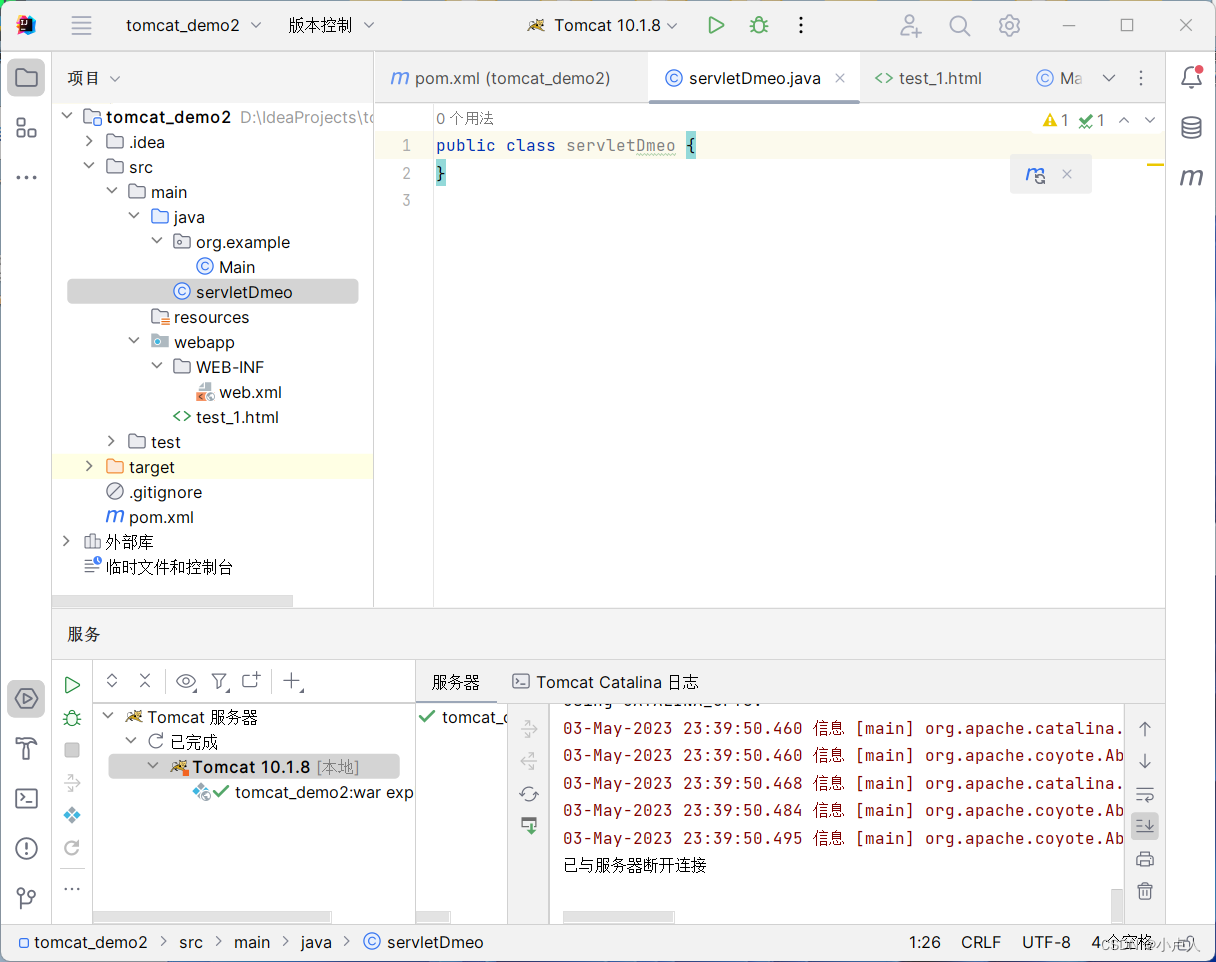Start debugging with the bug icon

(758, 25)
